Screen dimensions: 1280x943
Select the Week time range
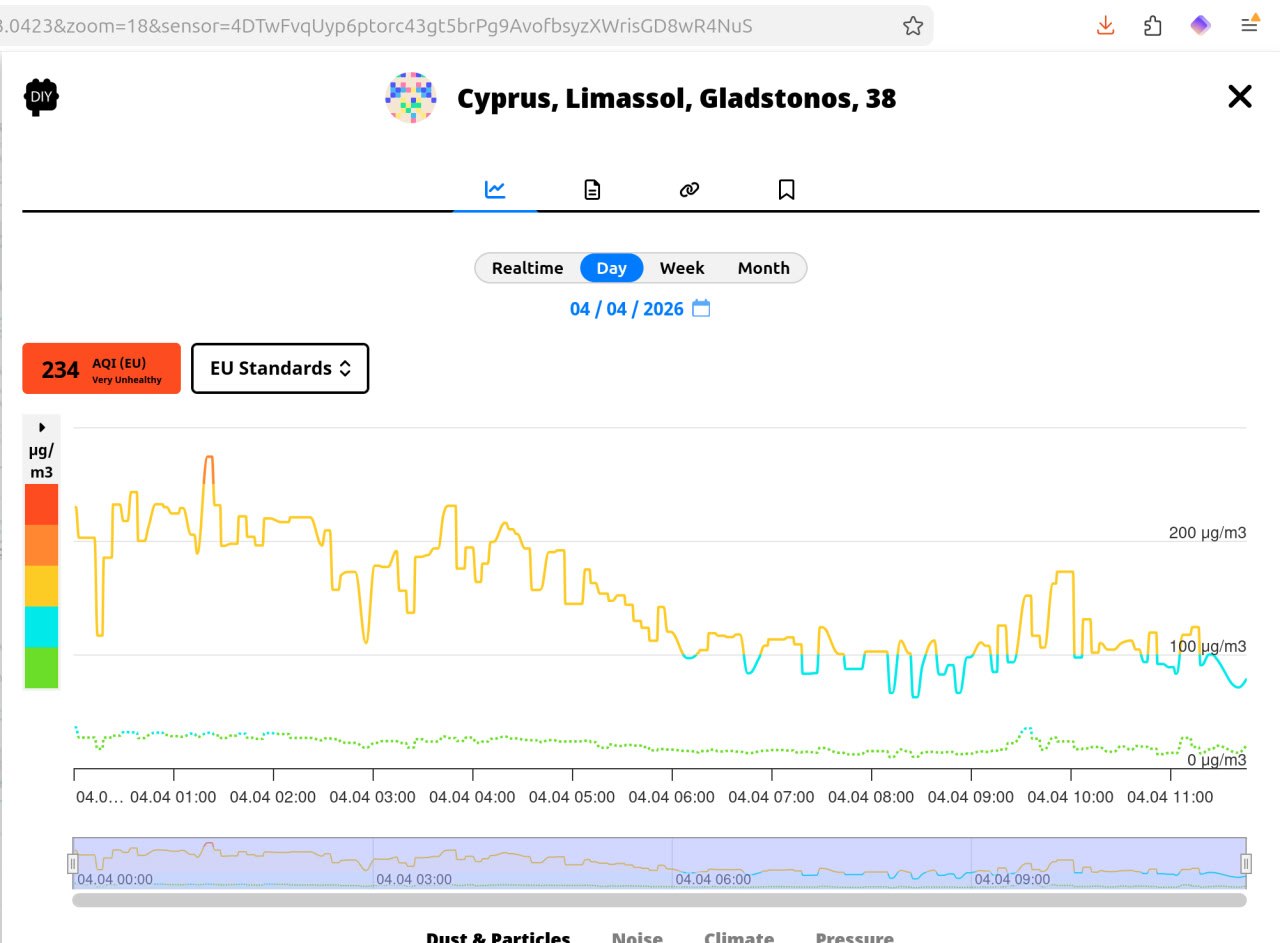(682, 268)
